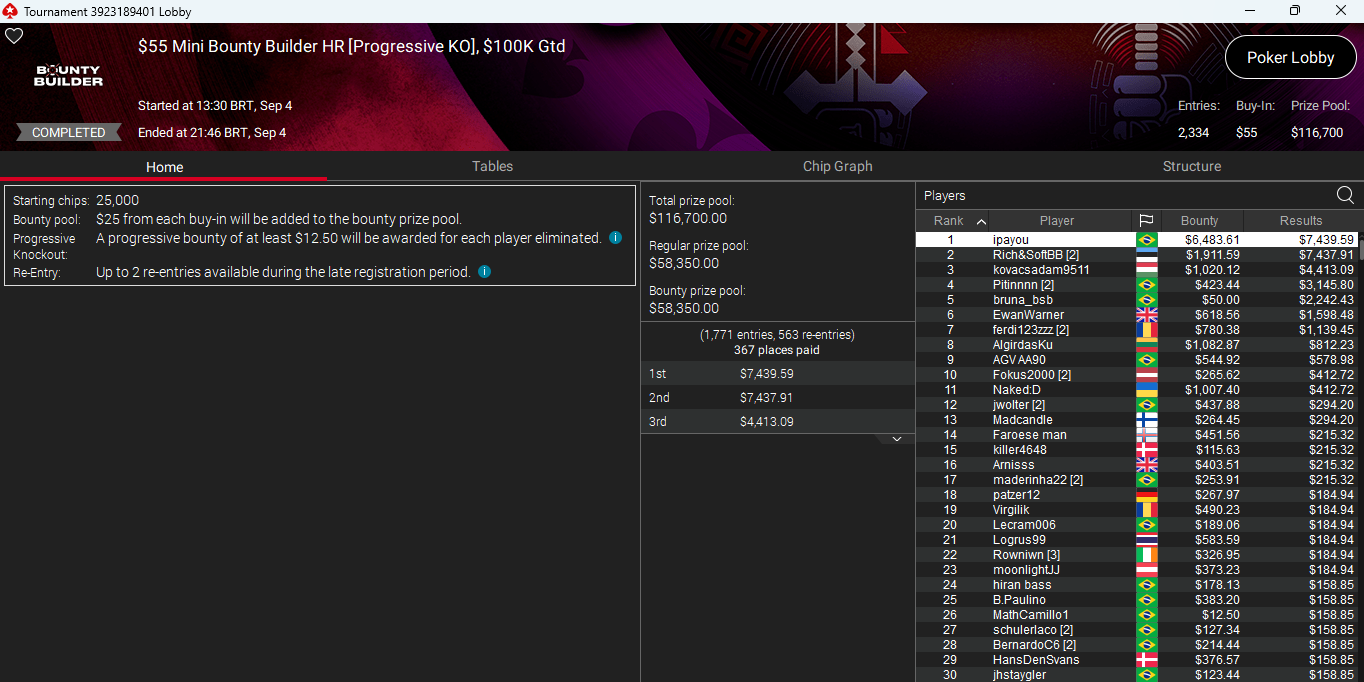The image size is (1364, 682).
Task: Select player row maderinha22 [2]
Action: click(x=1136, y=480)
